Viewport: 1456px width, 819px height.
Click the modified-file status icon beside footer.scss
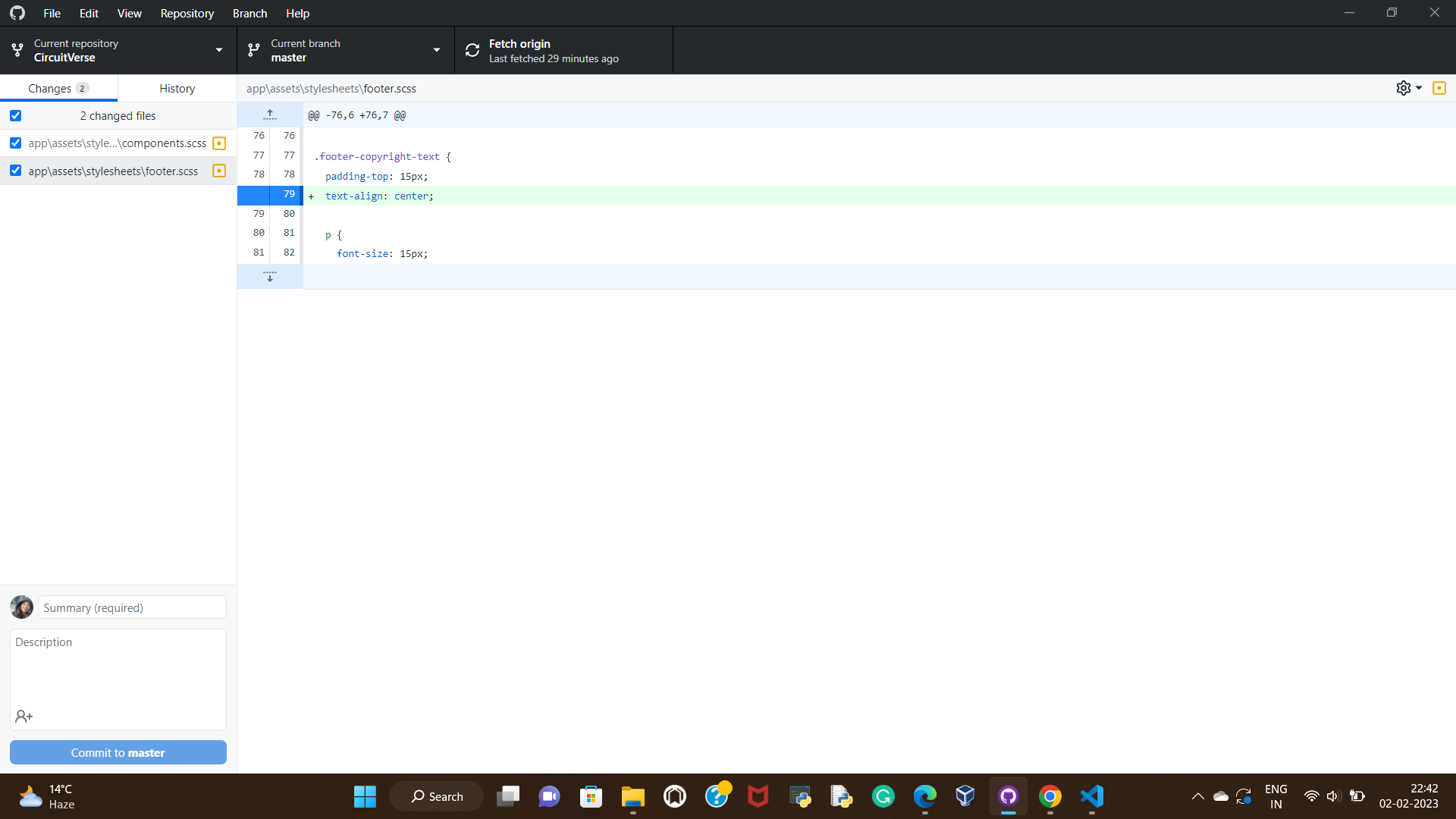218,171
